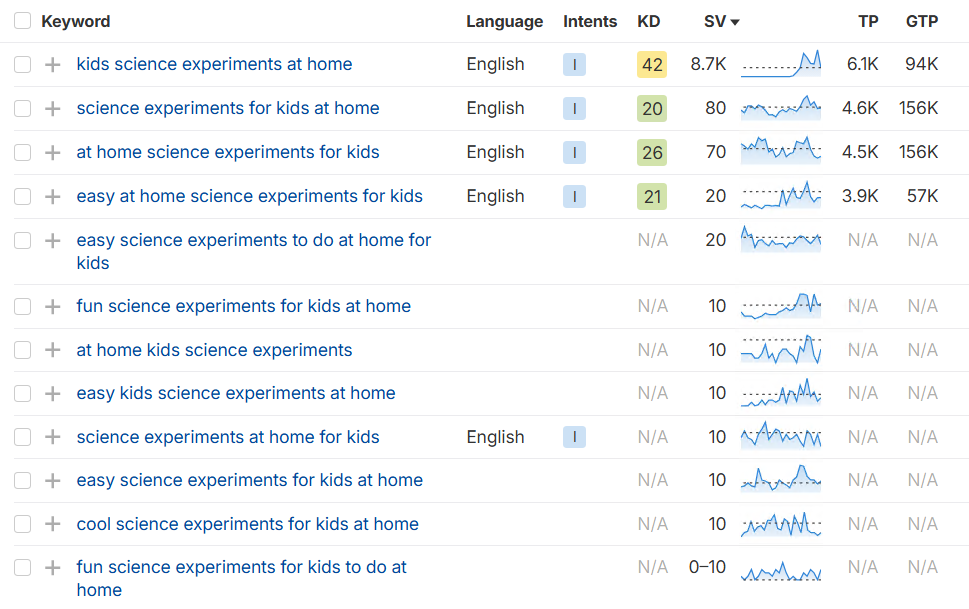Click plus icon for 'kids science experiments at home'
This screenshot has width=969, height=609.
click(x=53, y=64)
